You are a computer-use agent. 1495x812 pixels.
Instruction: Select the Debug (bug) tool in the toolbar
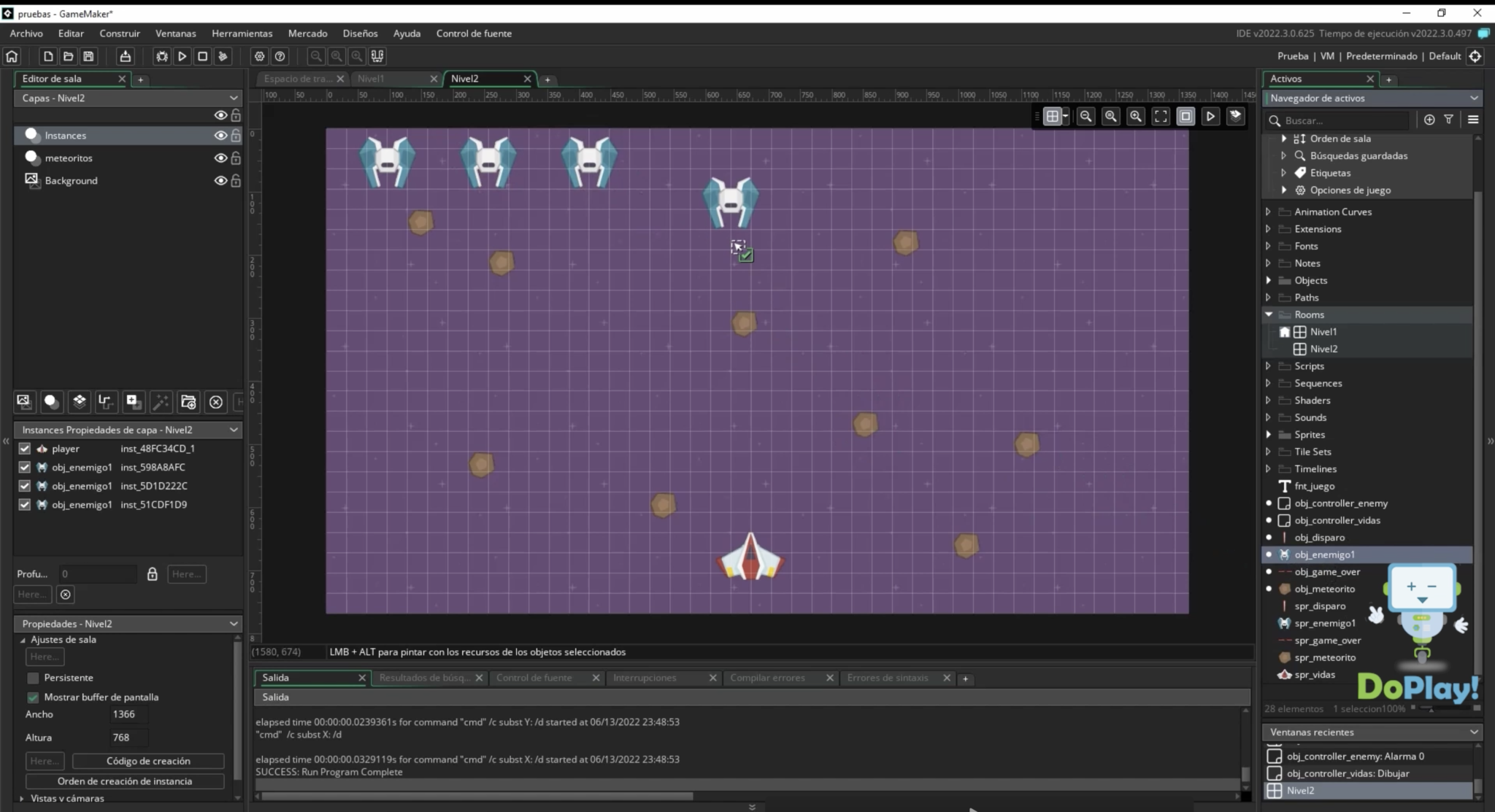[161, 55]
